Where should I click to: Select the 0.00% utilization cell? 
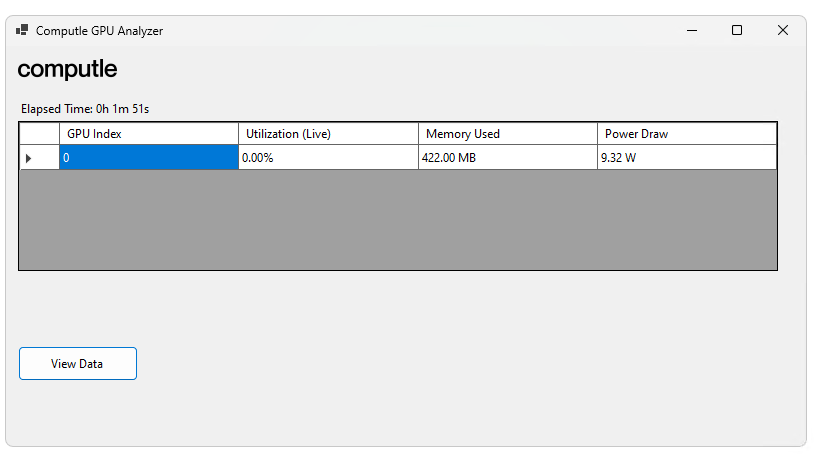click(x=328, y=158)
